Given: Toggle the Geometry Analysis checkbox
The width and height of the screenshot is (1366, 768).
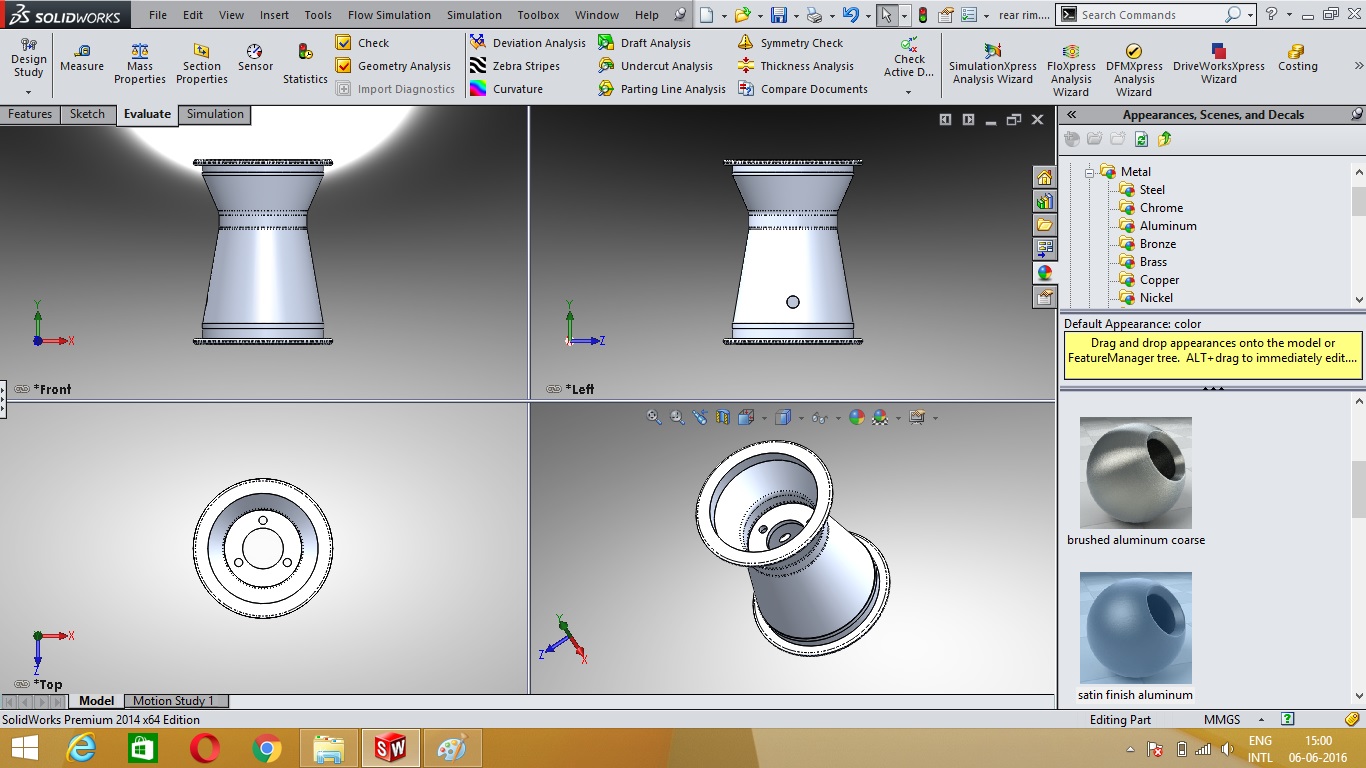Looking at the screenshot, I should [344, 66].
